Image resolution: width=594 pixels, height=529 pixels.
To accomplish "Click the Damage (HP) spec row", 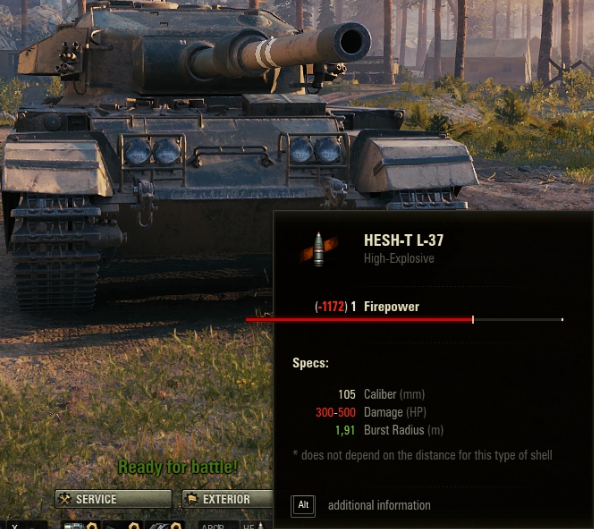I will tap(371, 412).
